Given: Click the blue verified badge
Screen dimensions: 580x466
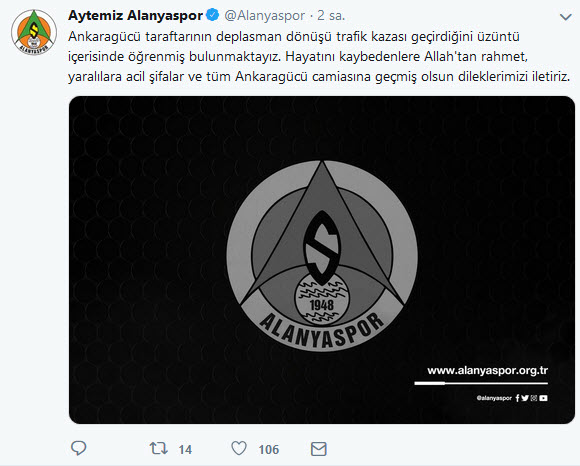Looking at the screenshot, I should click(213, 15).
